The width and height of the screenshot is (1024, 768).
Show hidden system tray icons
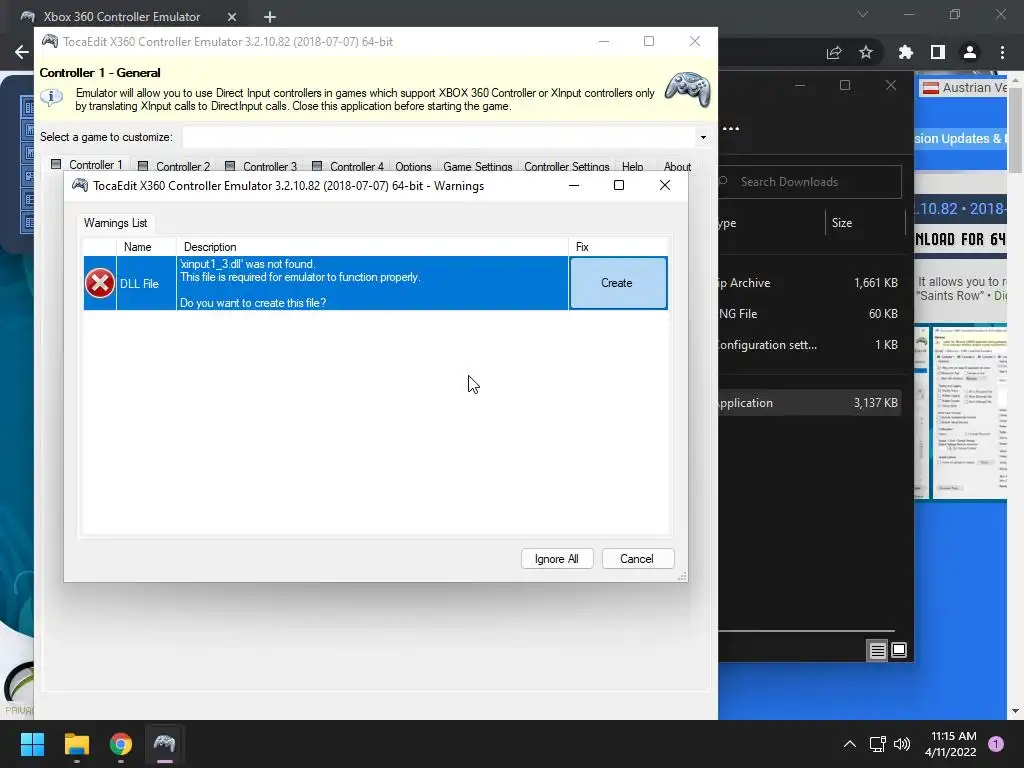(x=850, y=744)
